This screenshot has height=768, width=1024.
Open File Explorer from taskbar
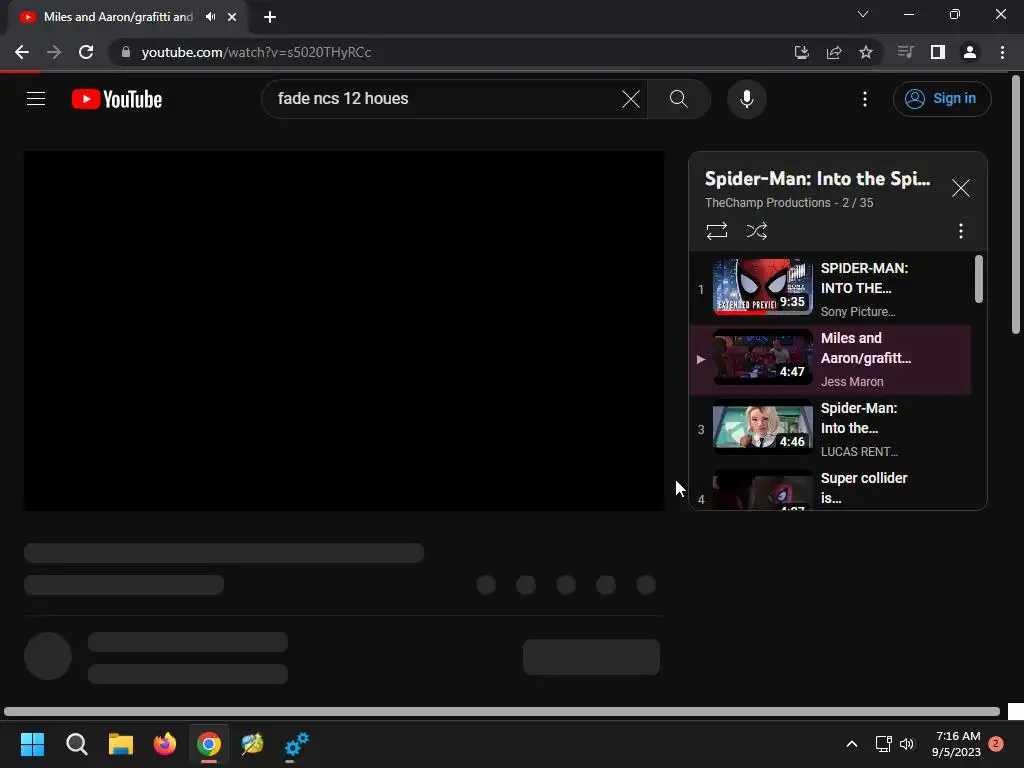point(121,744)
